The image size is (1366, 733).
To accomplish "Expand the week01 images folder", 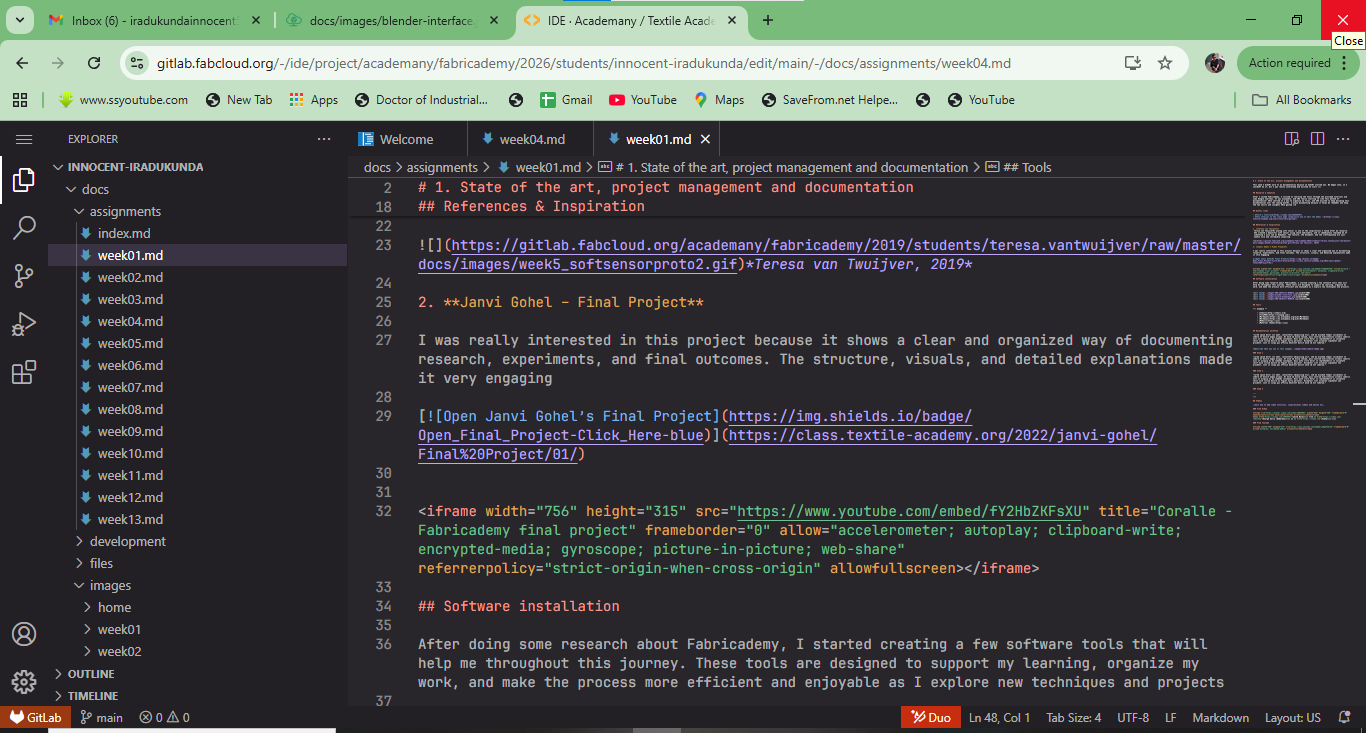I will point(119,629).
